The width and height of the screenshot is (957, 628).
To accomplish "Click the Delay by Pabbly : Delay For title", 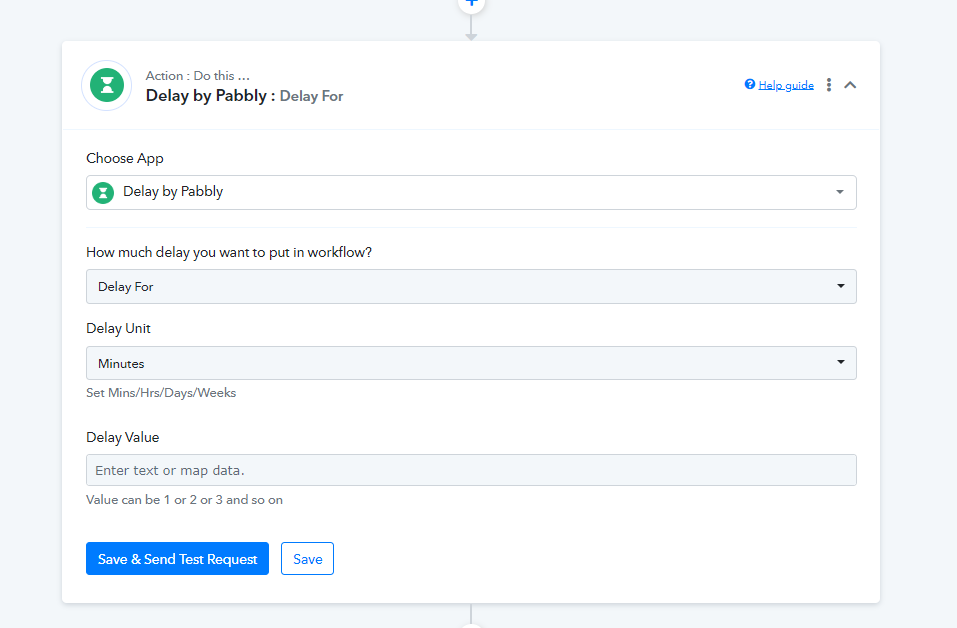I will click(x=244, y=96).
